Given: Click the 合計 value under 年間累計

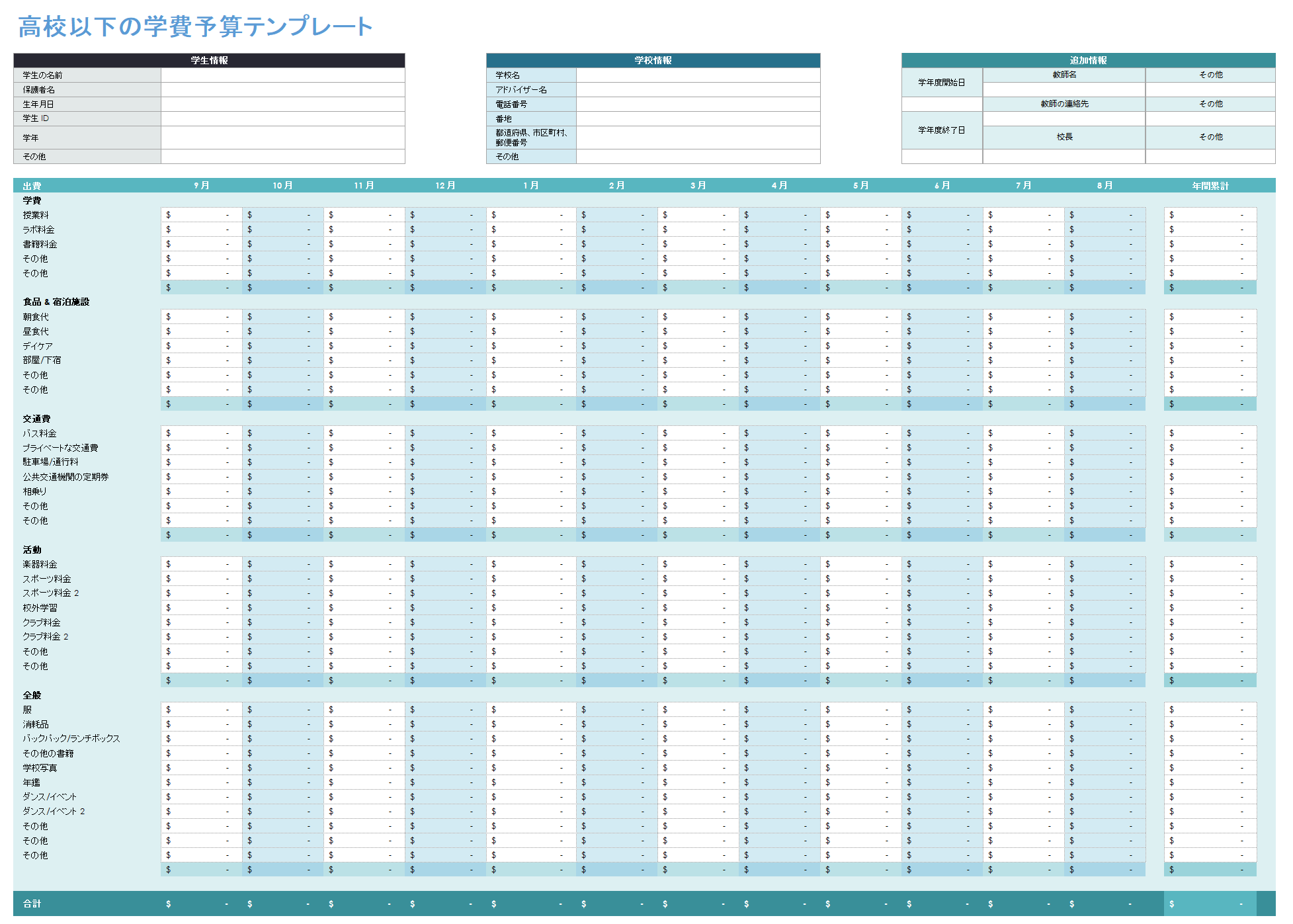Looking at the screenshot, I should (x=1210, y=903).
